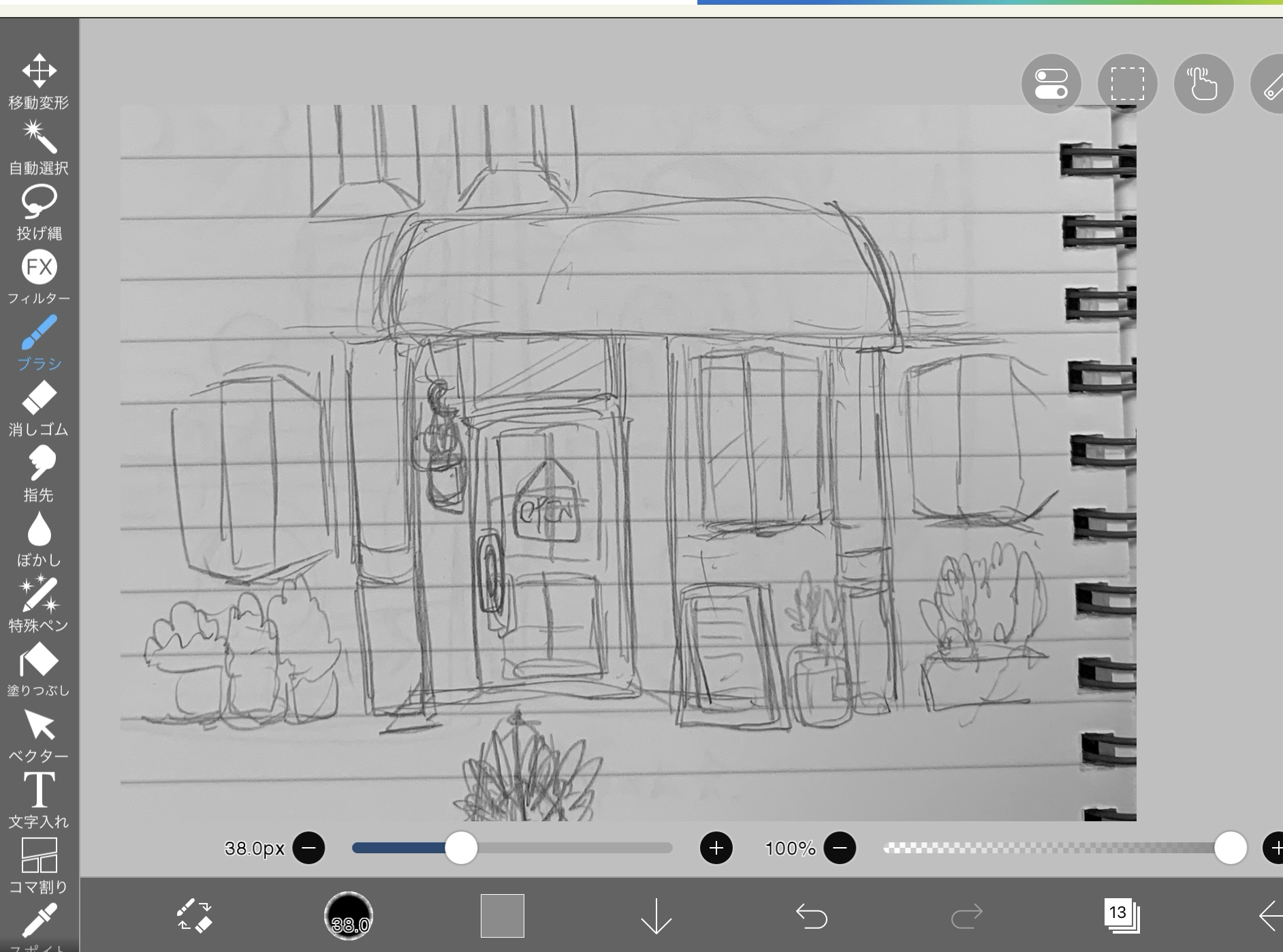Switch between brush and eraser
This screenshot has width=1283, height=952.
194,916
